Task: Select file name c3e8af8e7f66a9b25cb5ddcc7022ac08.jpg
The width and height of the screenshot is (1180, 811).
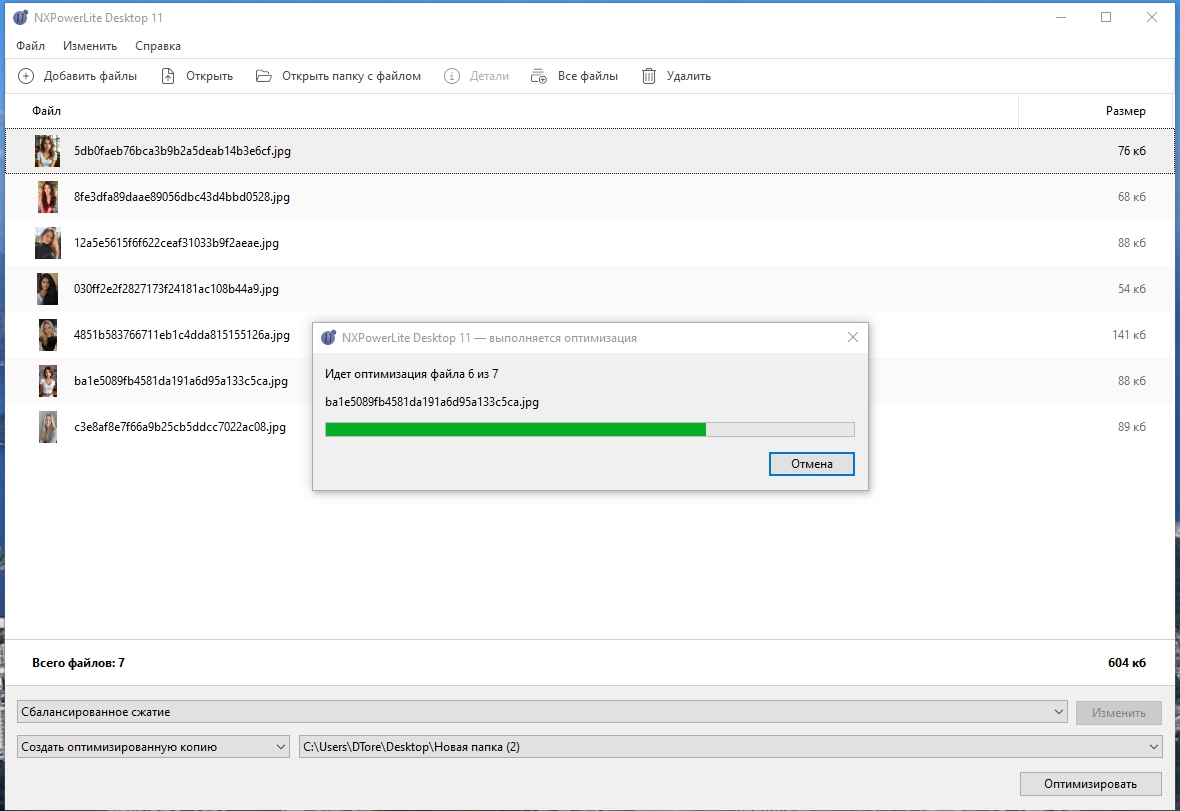Action: tap(180, 427)
